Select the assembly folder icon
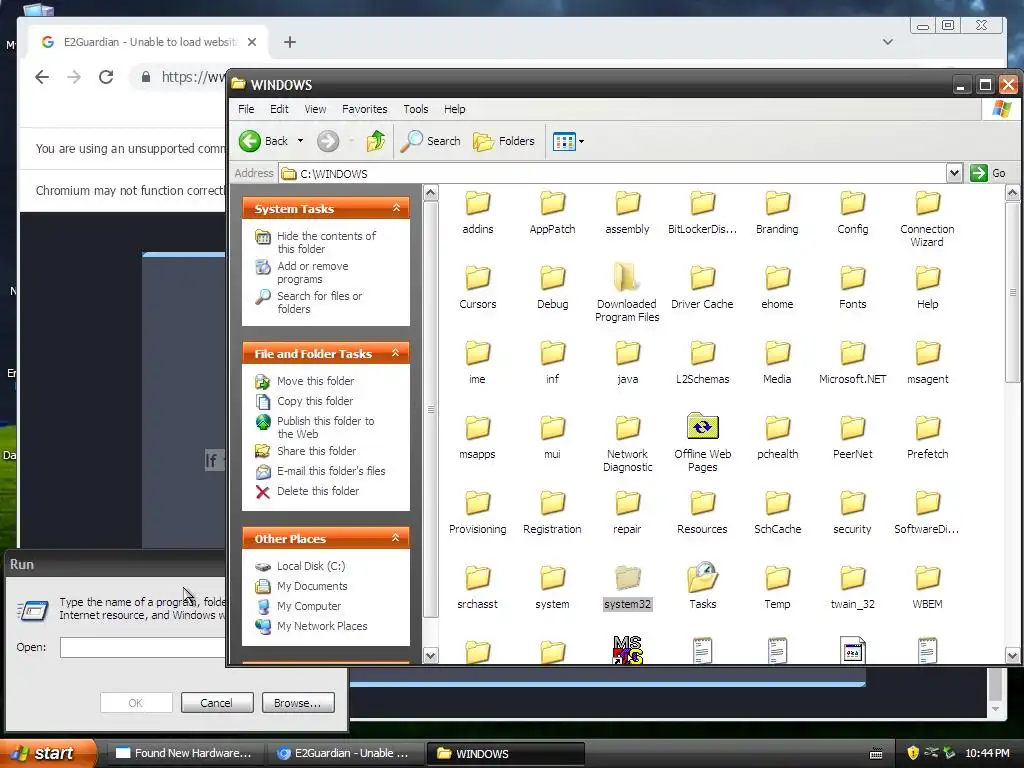This screenshot has width=1024, height=768. 628,203
